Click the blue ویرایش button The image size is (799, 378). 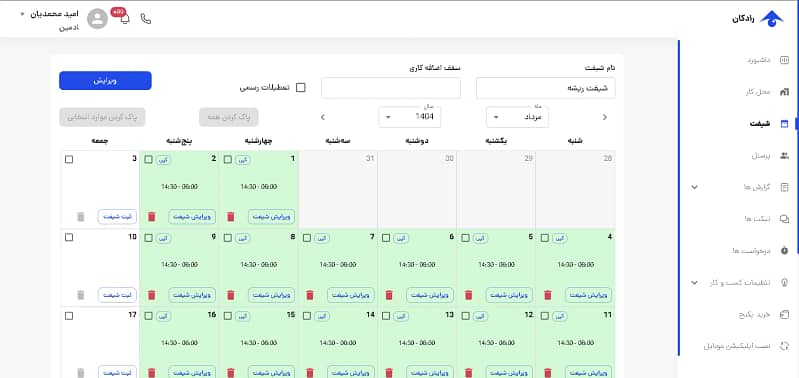pyautogui.click(x=105, y=80)
